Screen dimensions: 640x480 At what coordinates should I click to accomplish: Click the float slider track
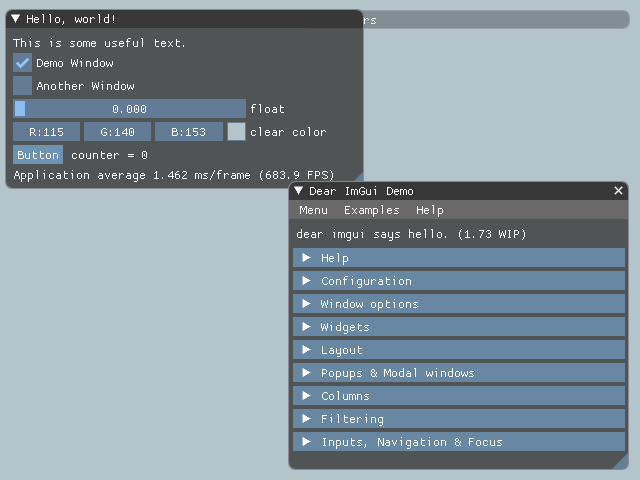(x=130, y=109)
